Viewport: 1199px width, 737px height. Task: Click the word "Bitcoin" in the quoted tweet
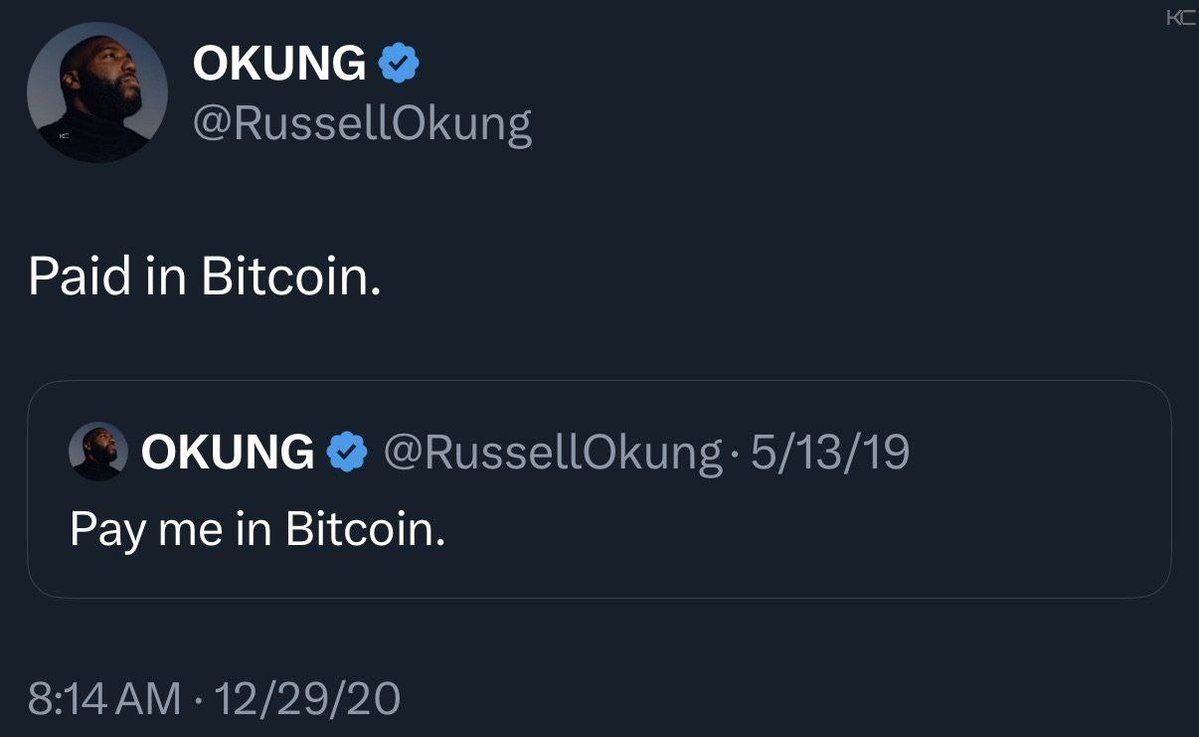364,527
